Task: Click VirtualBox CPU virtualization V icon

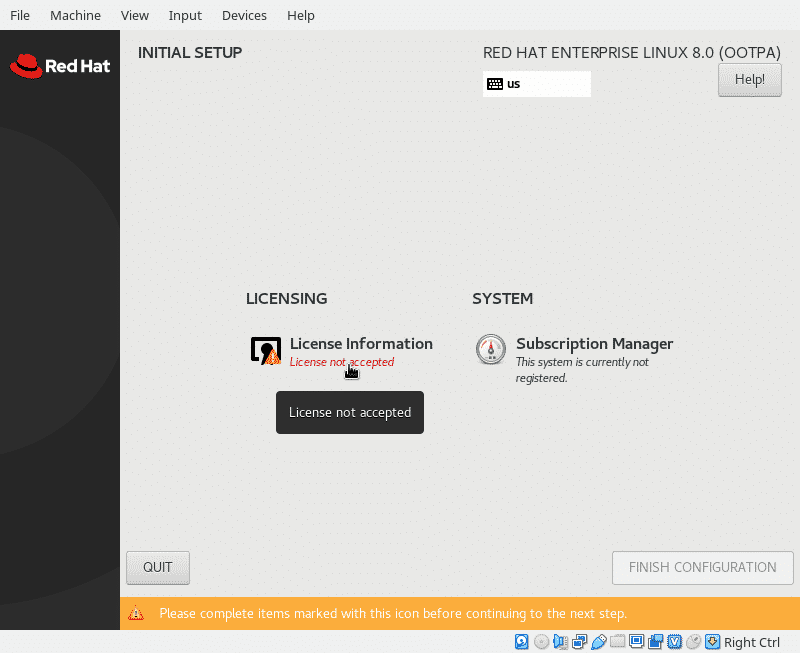Action: [674, 641]
